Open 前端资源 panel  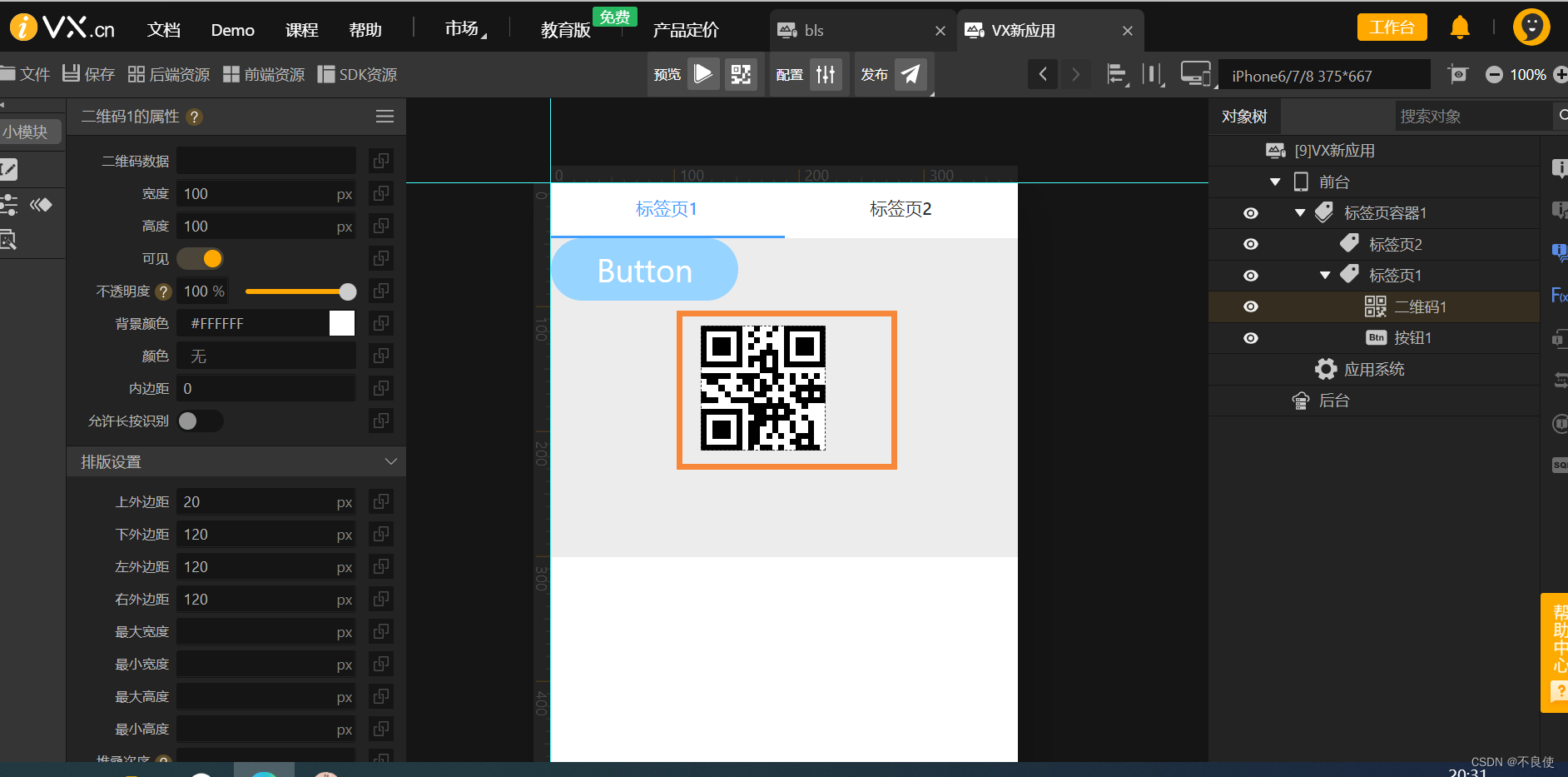(x=264, y=74)
